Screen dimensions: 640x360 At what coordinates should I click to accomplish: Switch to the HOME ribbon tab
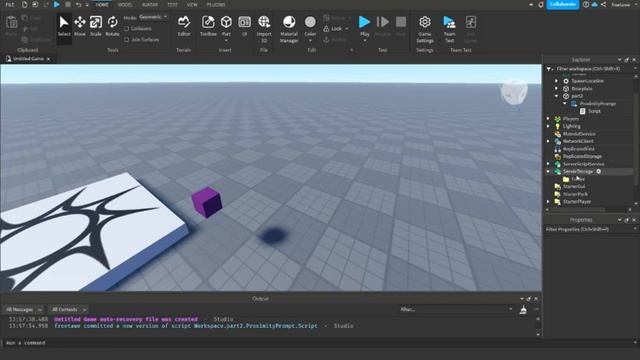(x=102, y=5)
